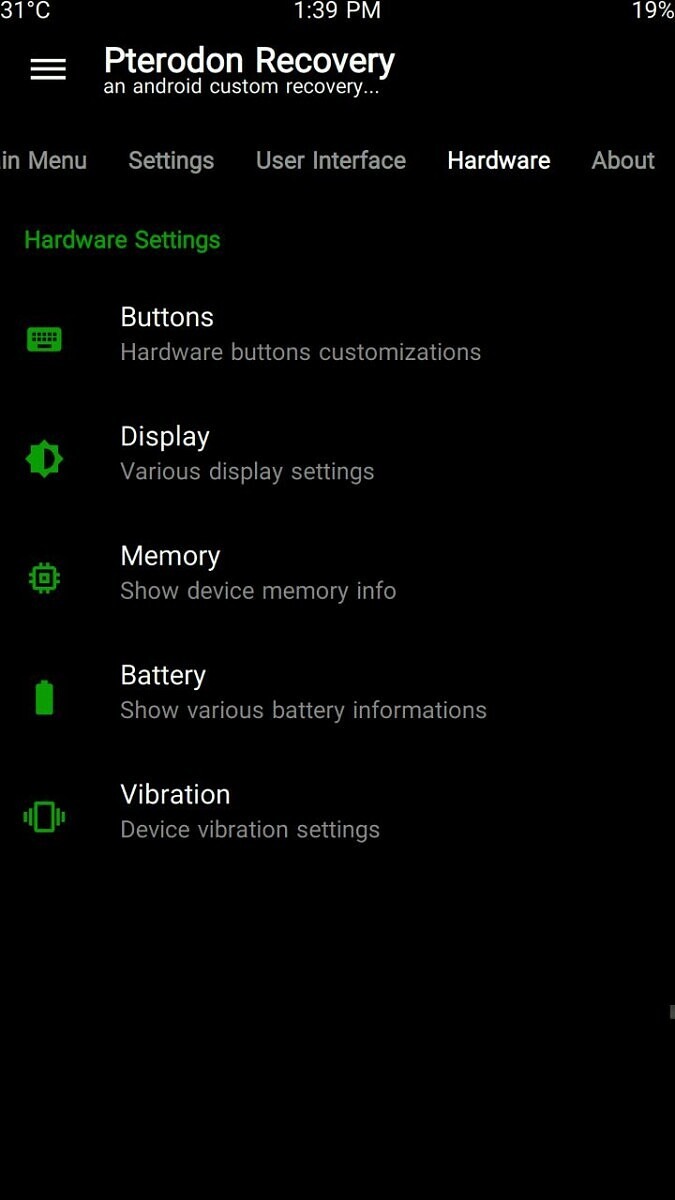Tap the green brightness Display icon
The height and width of the screenshot is (1200, 675).
tap(44, 459)
